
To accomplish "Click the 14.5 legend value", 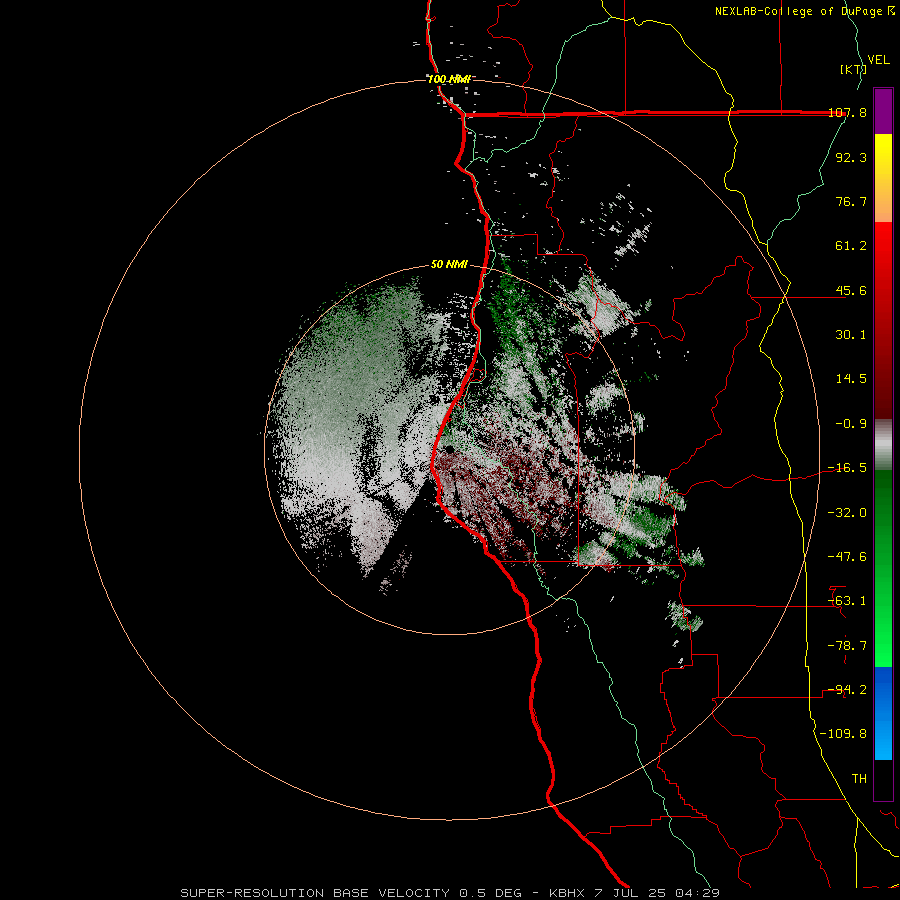I will pos(851,379).
